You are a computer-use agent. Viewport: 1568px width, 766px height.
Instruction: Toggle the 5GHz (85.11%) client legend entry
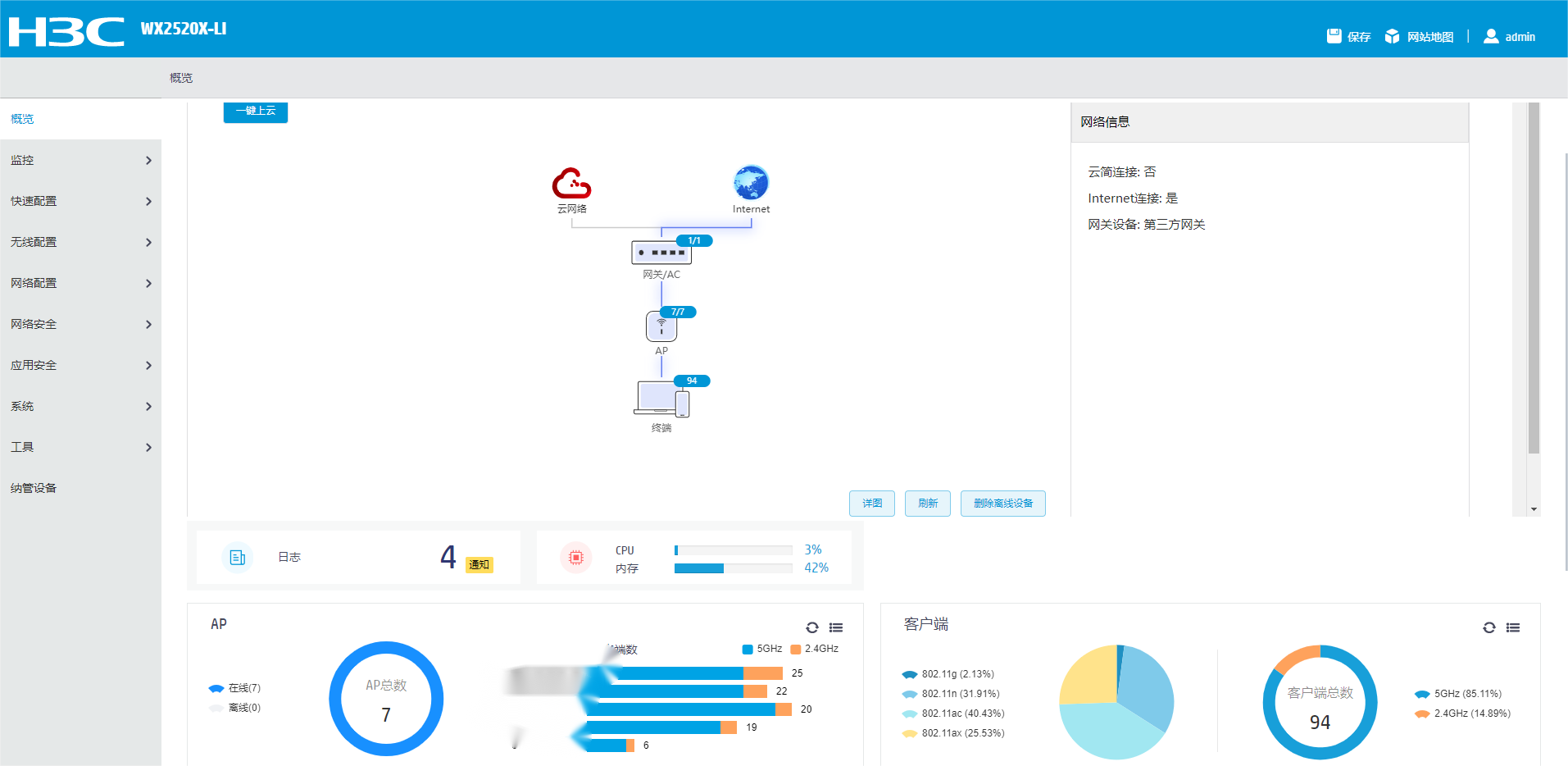1458,694
